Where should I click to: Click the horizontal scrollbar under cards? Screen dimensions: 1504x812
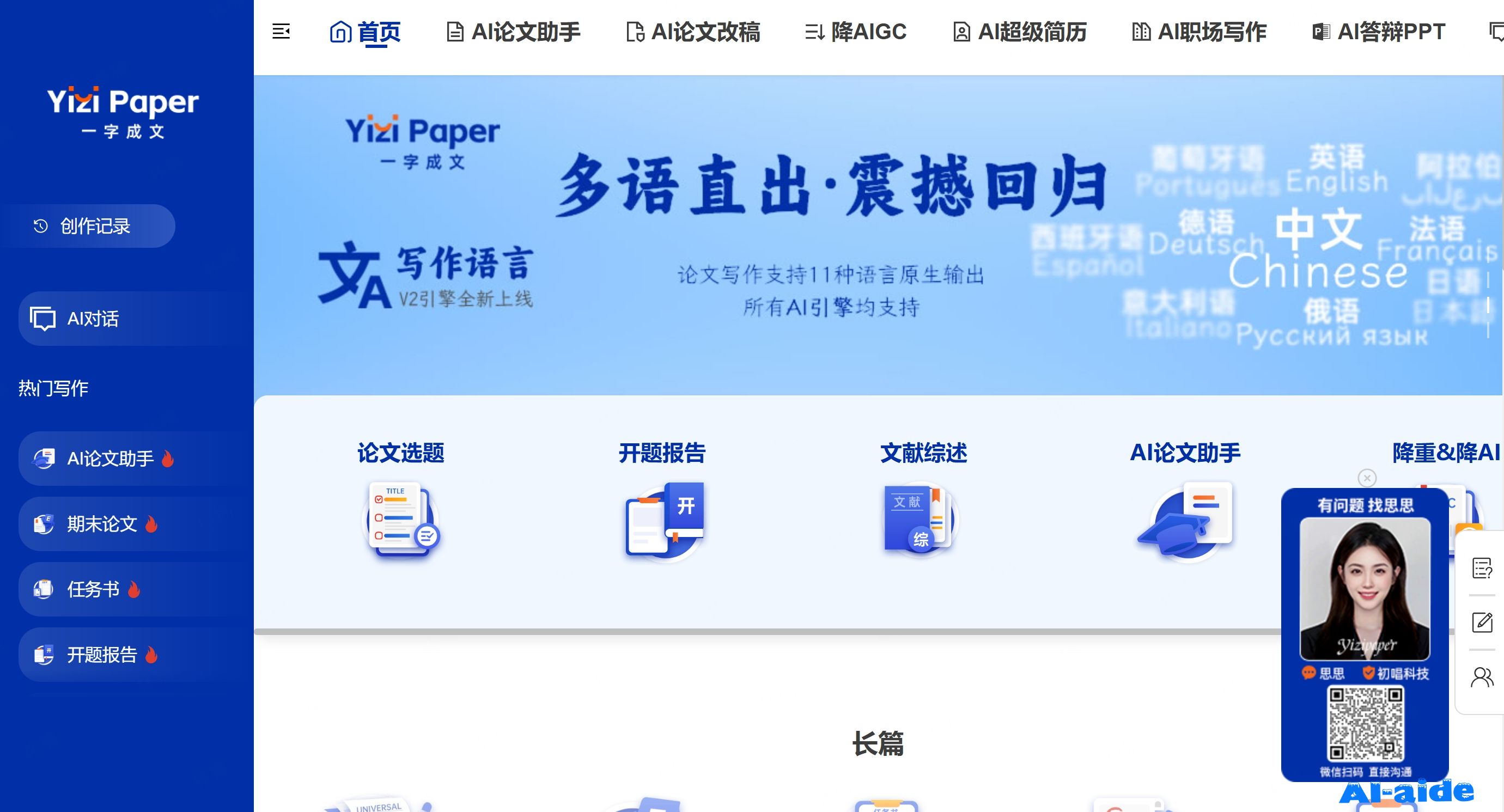[768, 632]
